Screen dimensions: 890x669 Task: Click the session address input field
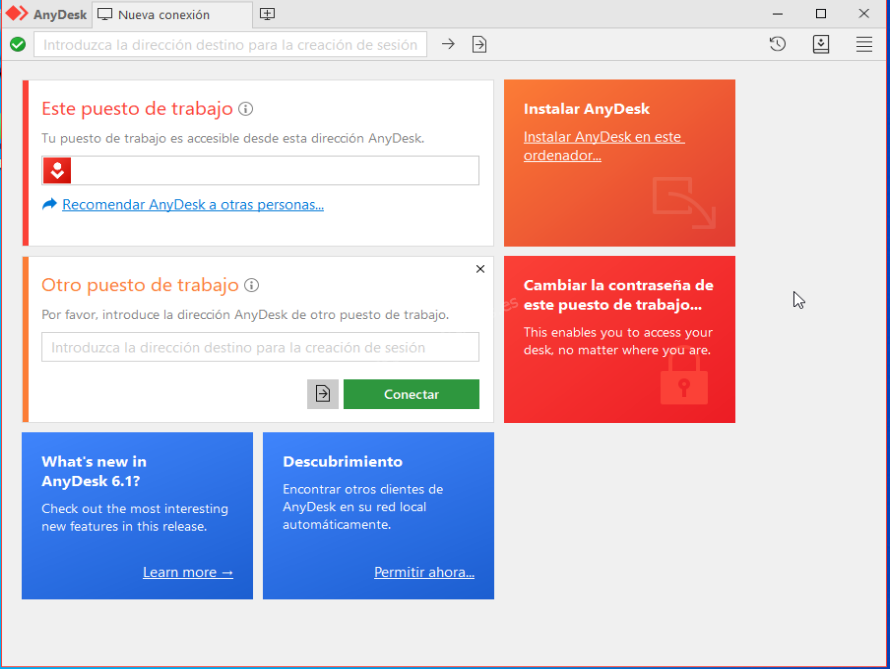click(230, 44)
